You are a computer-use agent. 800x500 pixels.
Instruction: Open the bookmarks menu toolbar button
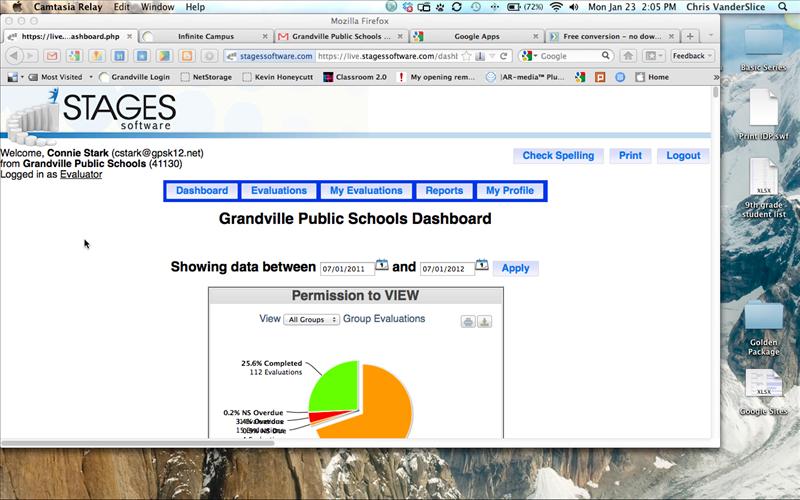654,56
